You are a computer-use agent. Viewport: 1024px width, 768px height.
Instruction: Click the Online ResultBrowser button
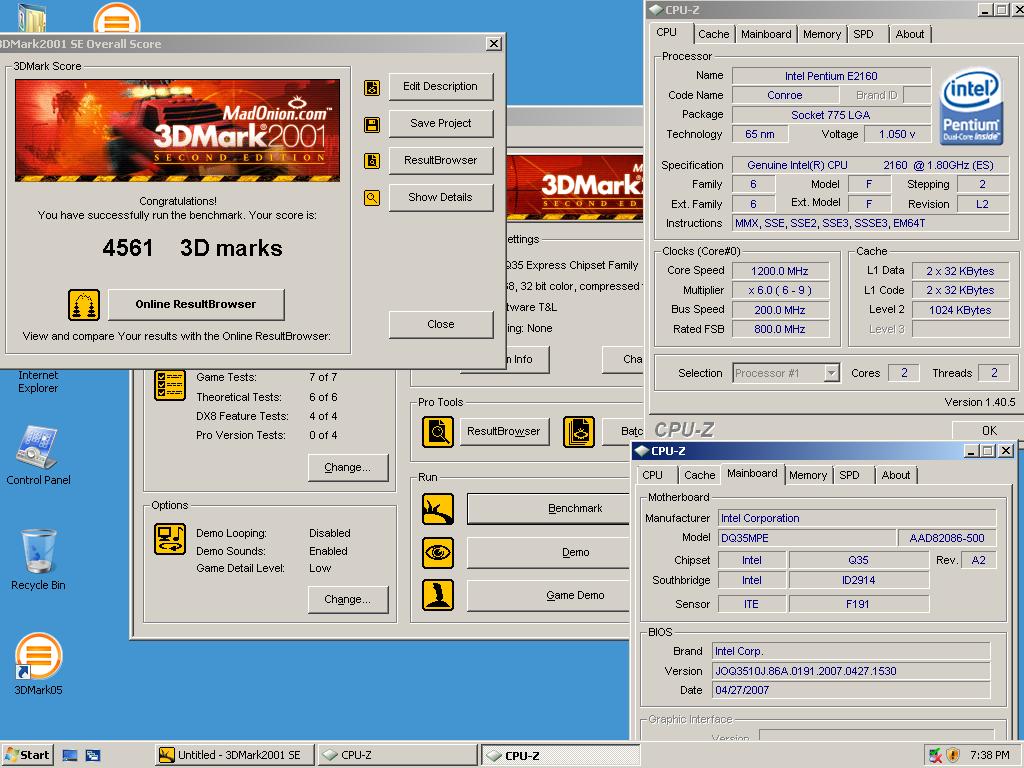coord(196,304)
